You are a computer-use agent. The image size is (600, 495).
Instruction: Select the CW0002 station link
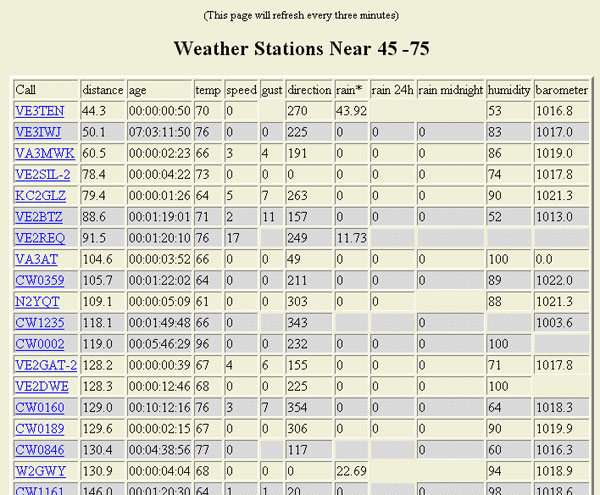[39, 343]
